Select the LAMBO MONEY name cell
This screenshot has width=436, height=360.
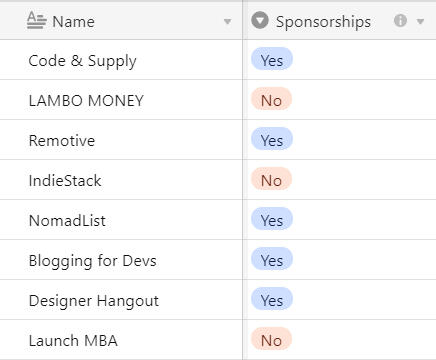pos(121,100)
